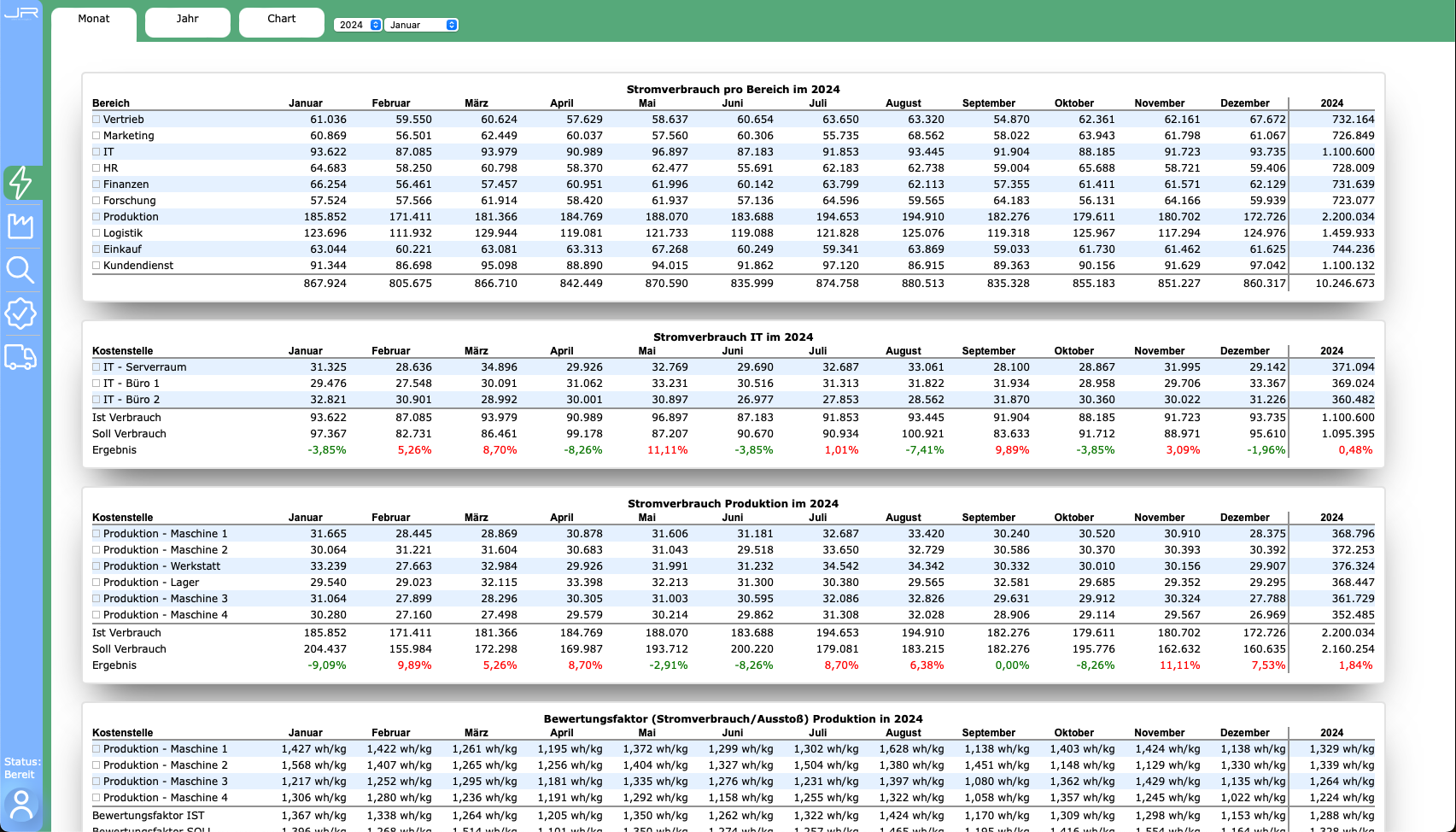
Task: Switch to the Chart tab
Action: tap(282, 20)
